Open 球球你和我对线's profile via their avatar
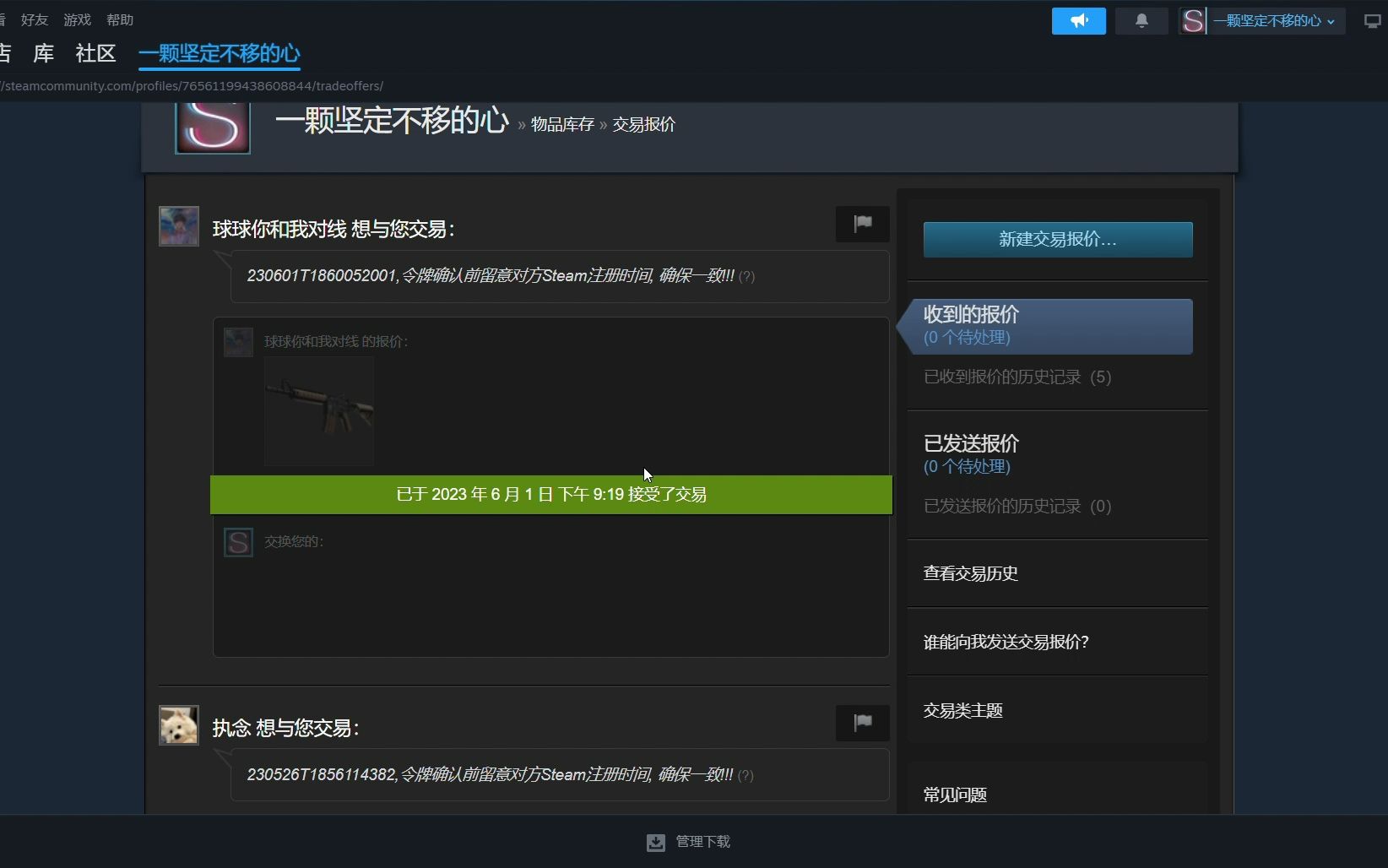 click(x=178, y=225)
